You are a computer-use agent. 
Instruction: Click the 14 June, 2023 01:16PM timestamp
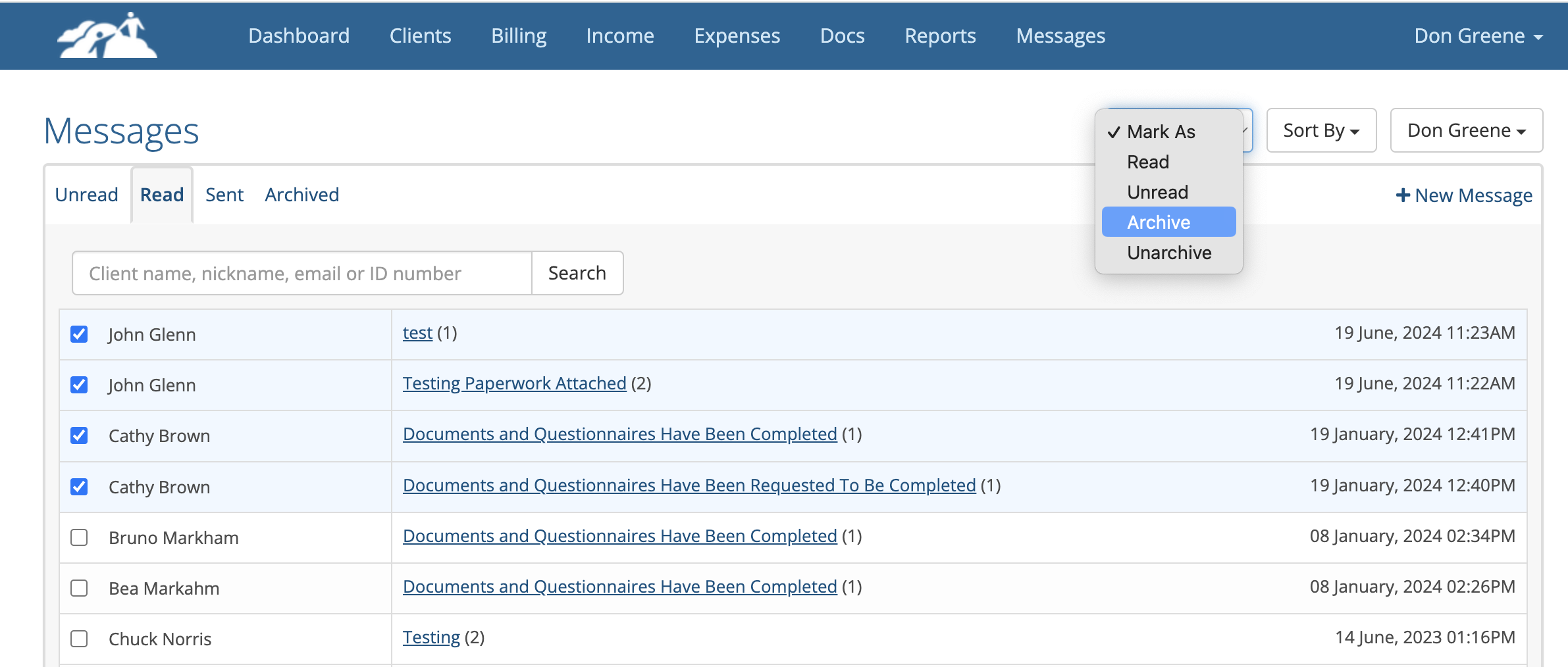coord(1424,637)
